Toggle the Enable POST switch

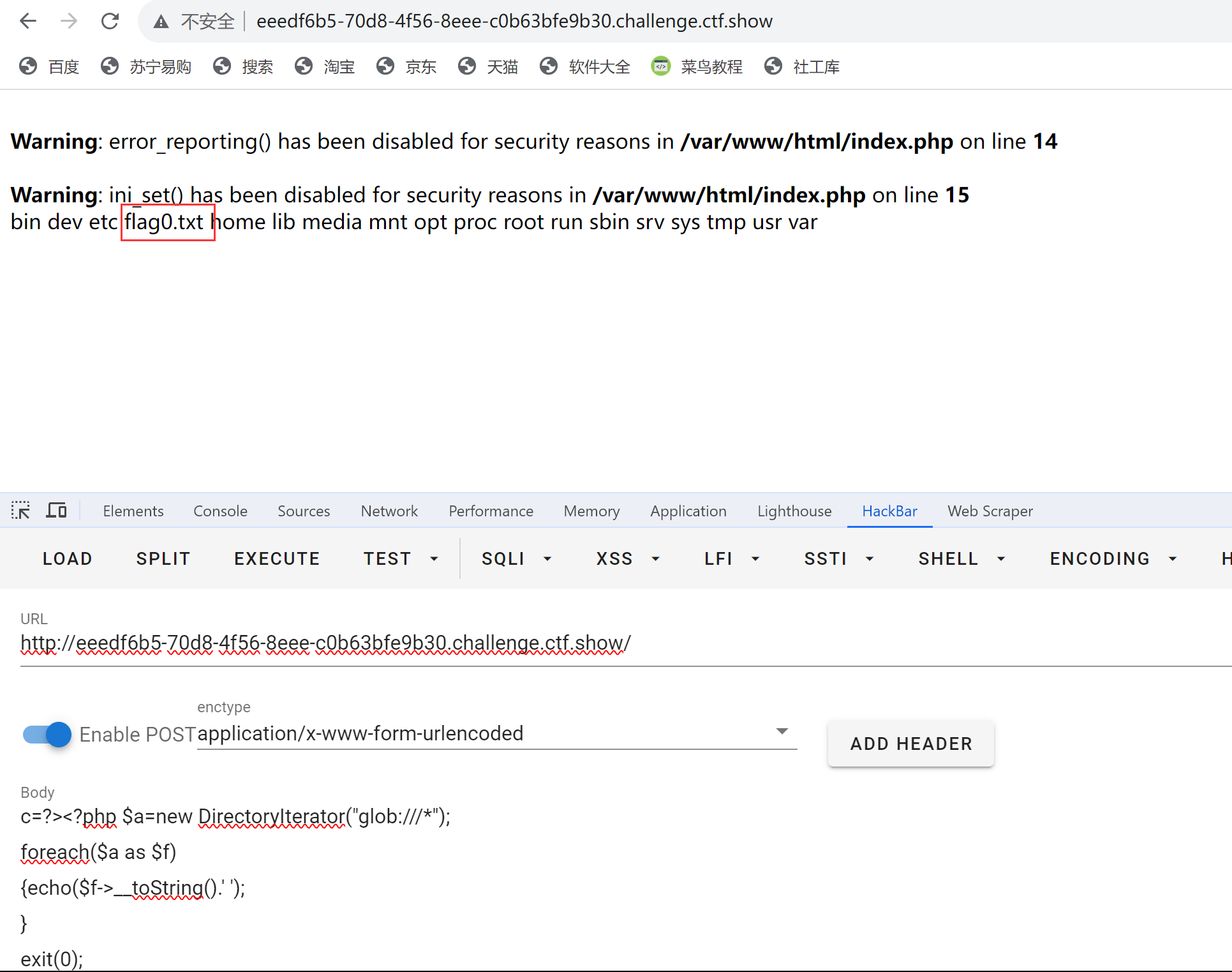coord(47,735)
